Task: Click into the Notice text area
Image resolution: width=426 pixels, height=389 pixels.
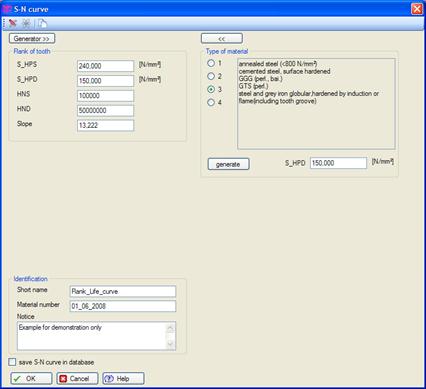Action: 92,336
